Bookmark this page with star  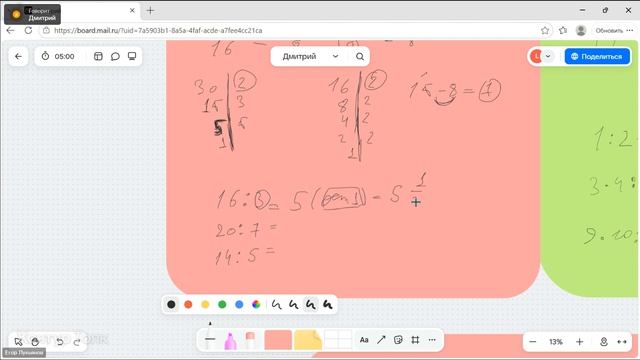tap(545, 31)
